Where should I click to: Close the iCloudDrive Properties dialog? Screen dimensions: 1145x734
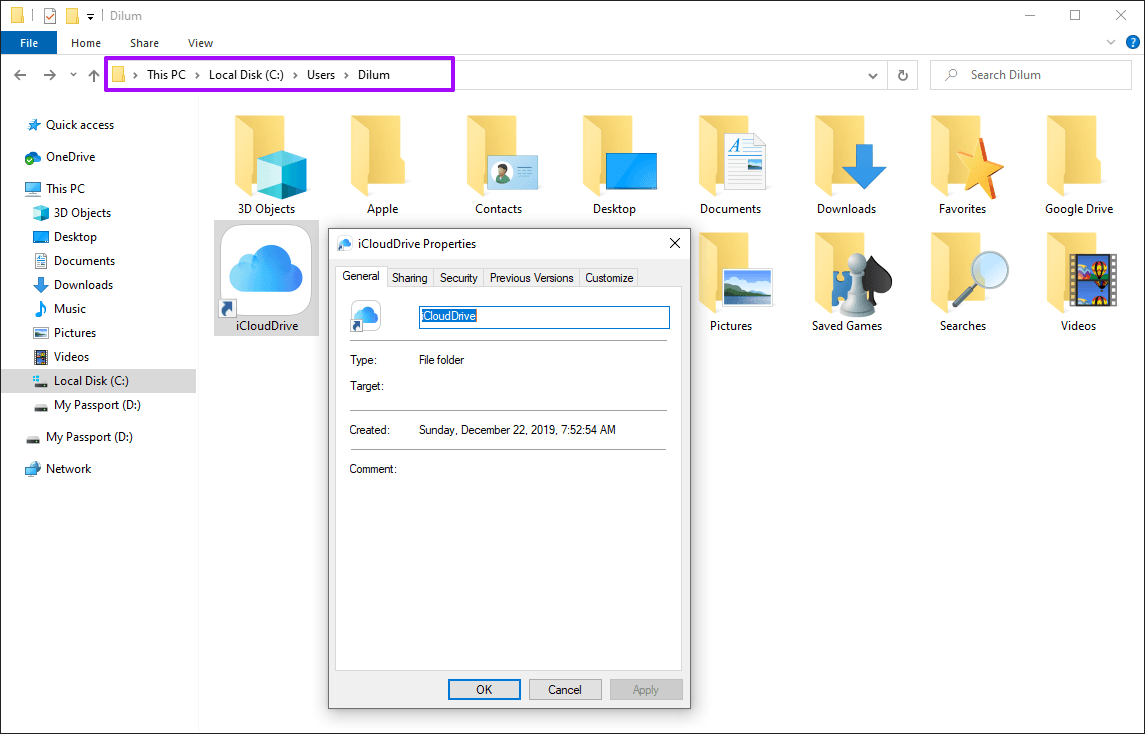[x=675, y=243]
